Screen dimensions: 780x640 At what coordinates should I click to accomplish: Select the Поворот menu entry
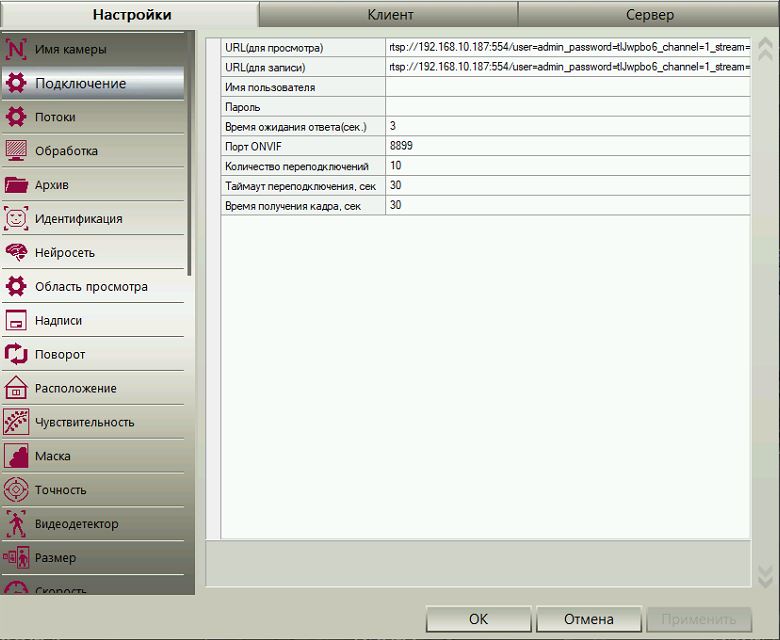point(93,354)
